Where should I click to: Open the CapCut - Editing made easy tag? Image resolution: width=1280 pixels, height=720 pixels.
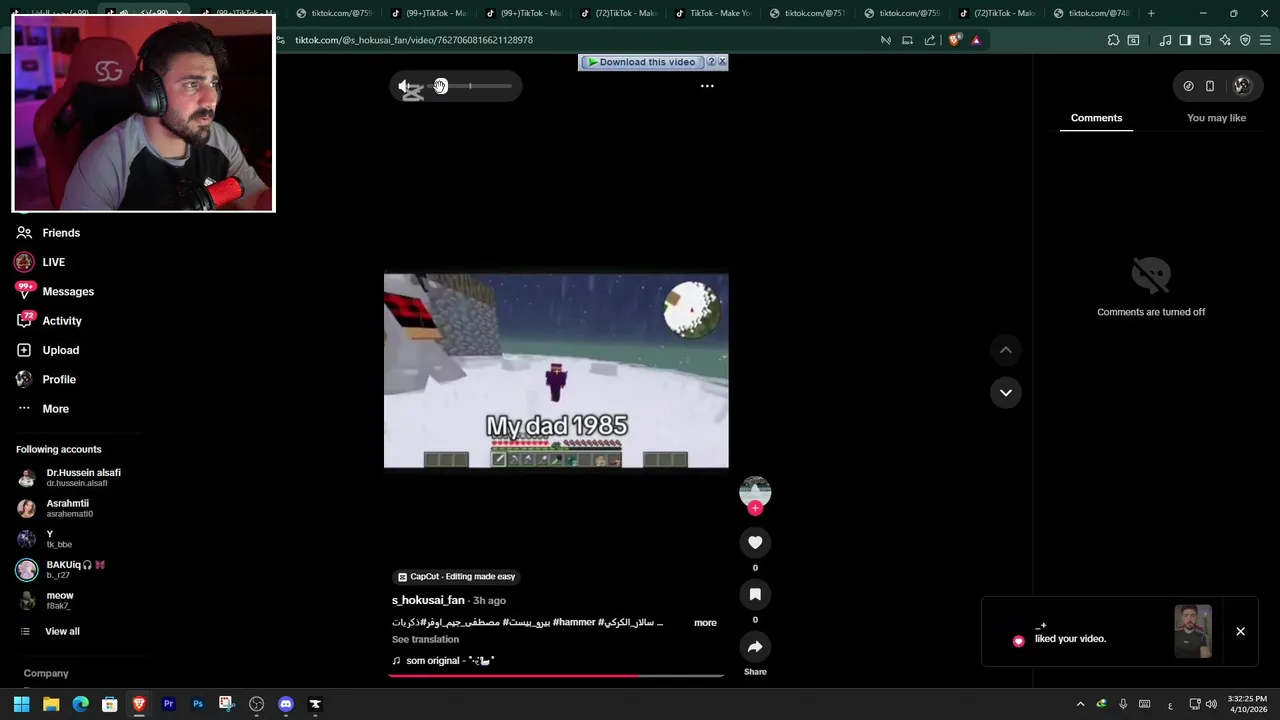point(457,577)
